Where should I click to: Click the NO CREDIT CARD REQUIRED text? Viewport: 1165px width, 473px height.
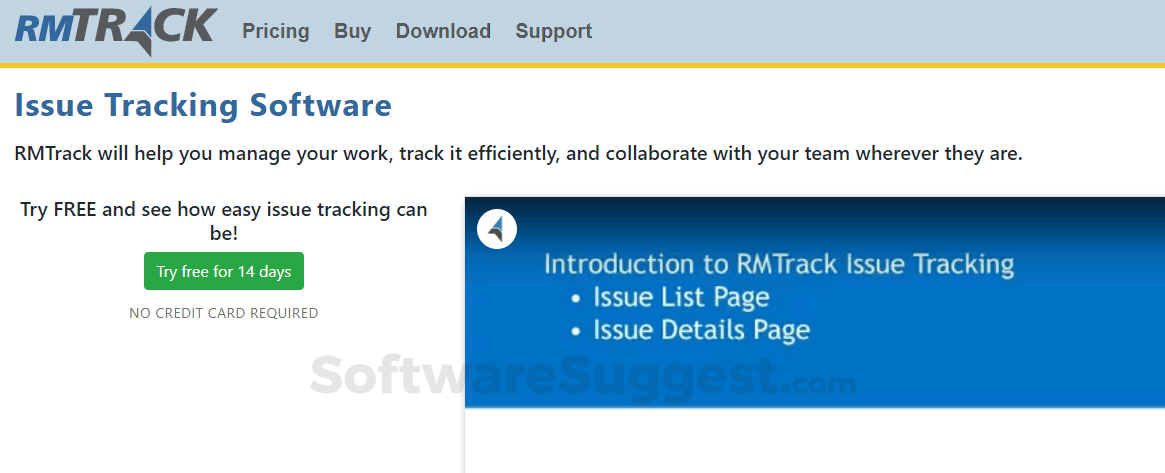pos(224,313)
